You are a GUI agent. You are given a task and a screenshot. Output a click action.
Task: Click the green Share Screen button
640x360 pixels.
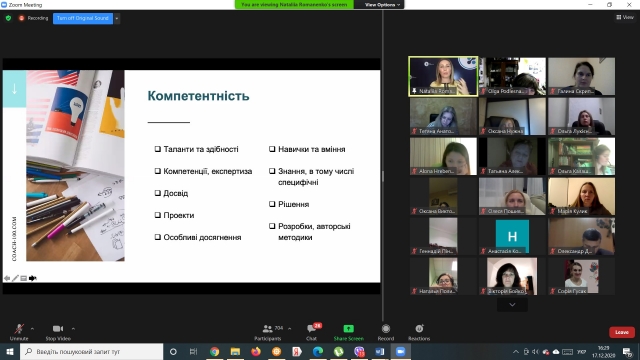[x=349, y=332]
